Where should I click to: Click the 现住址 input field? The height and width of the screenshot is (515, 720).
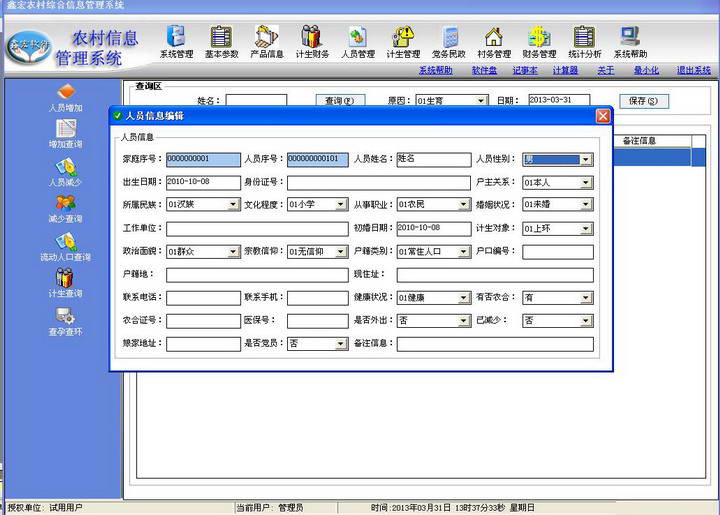495,275
